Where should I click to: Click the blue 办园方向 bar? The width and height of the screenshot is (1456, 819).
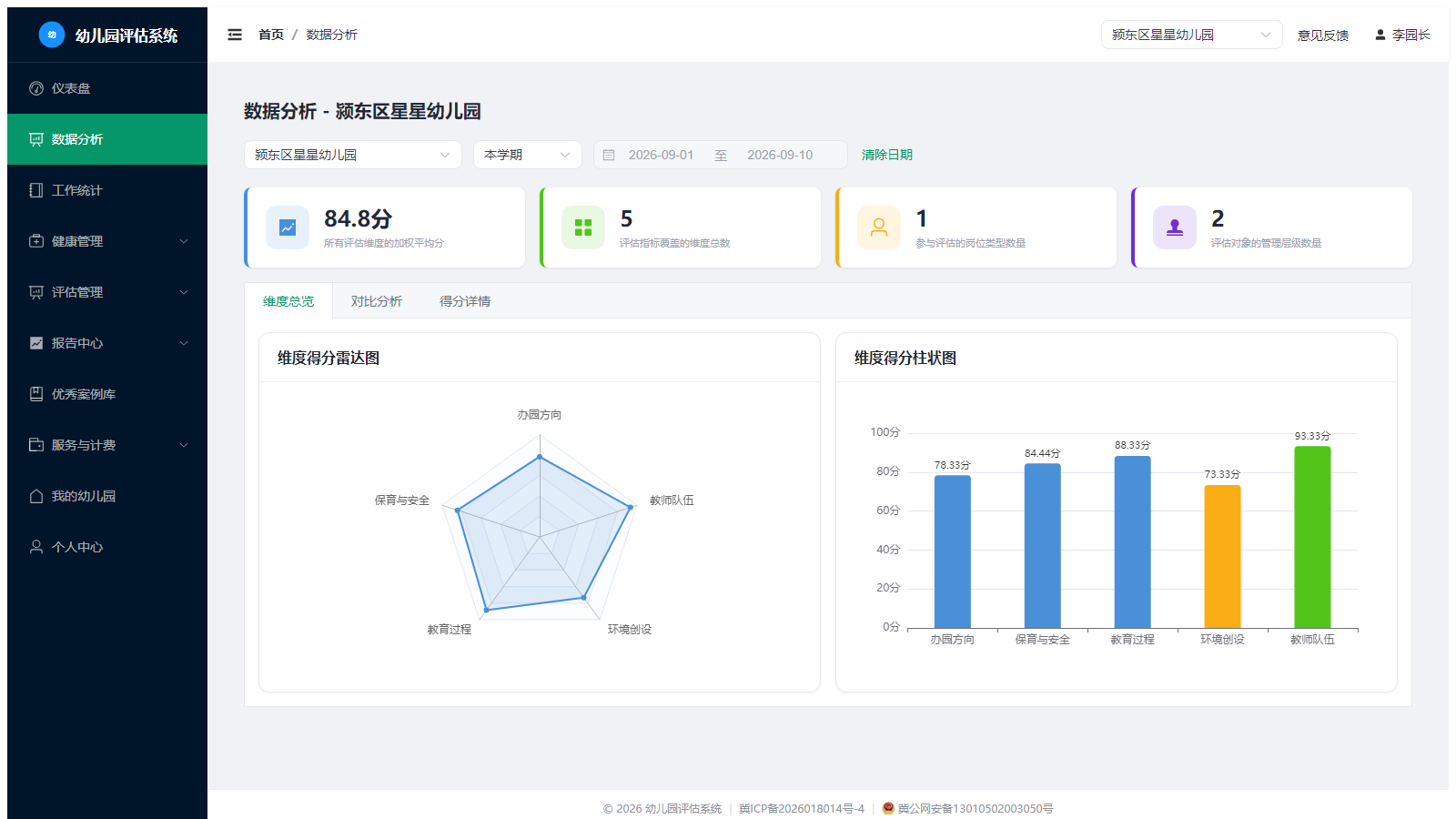click(x=952, y=551)
